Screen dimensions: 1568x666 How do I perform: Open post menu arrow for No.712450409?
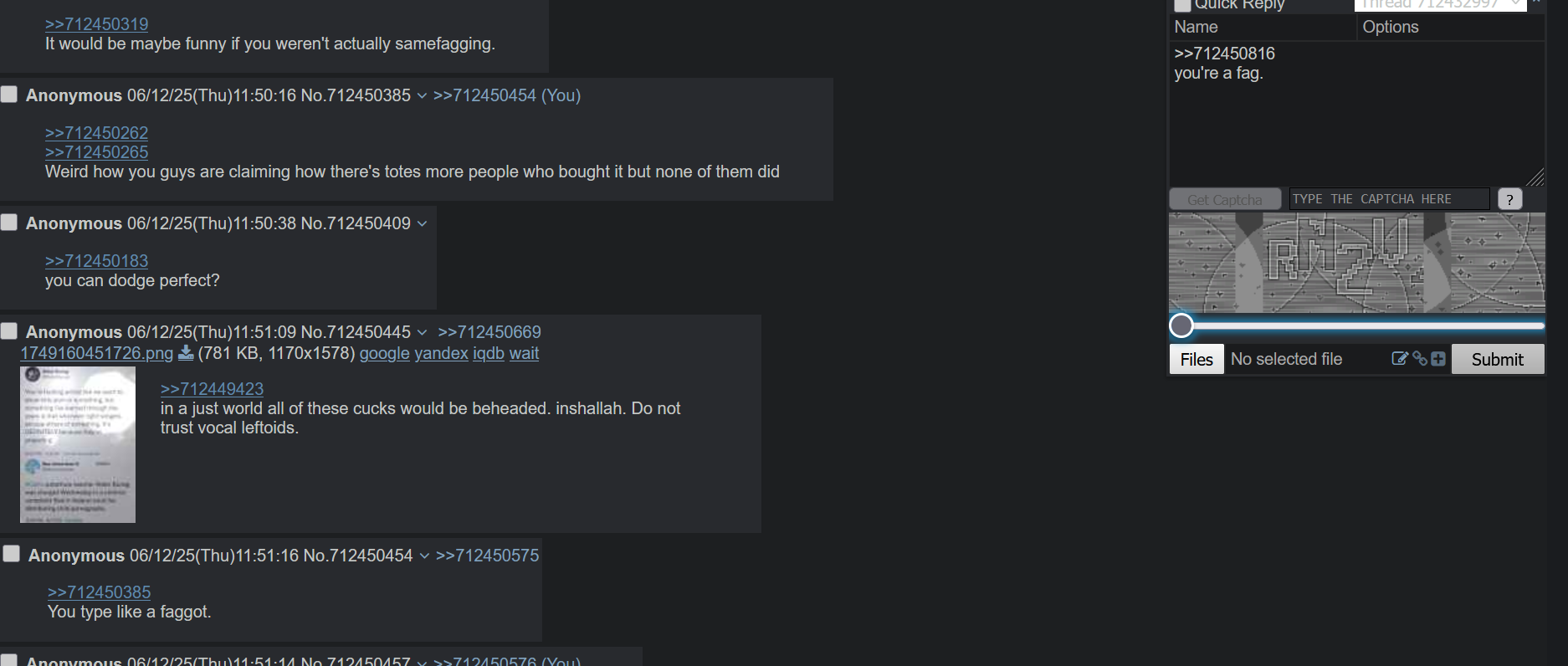coord(422,224)
